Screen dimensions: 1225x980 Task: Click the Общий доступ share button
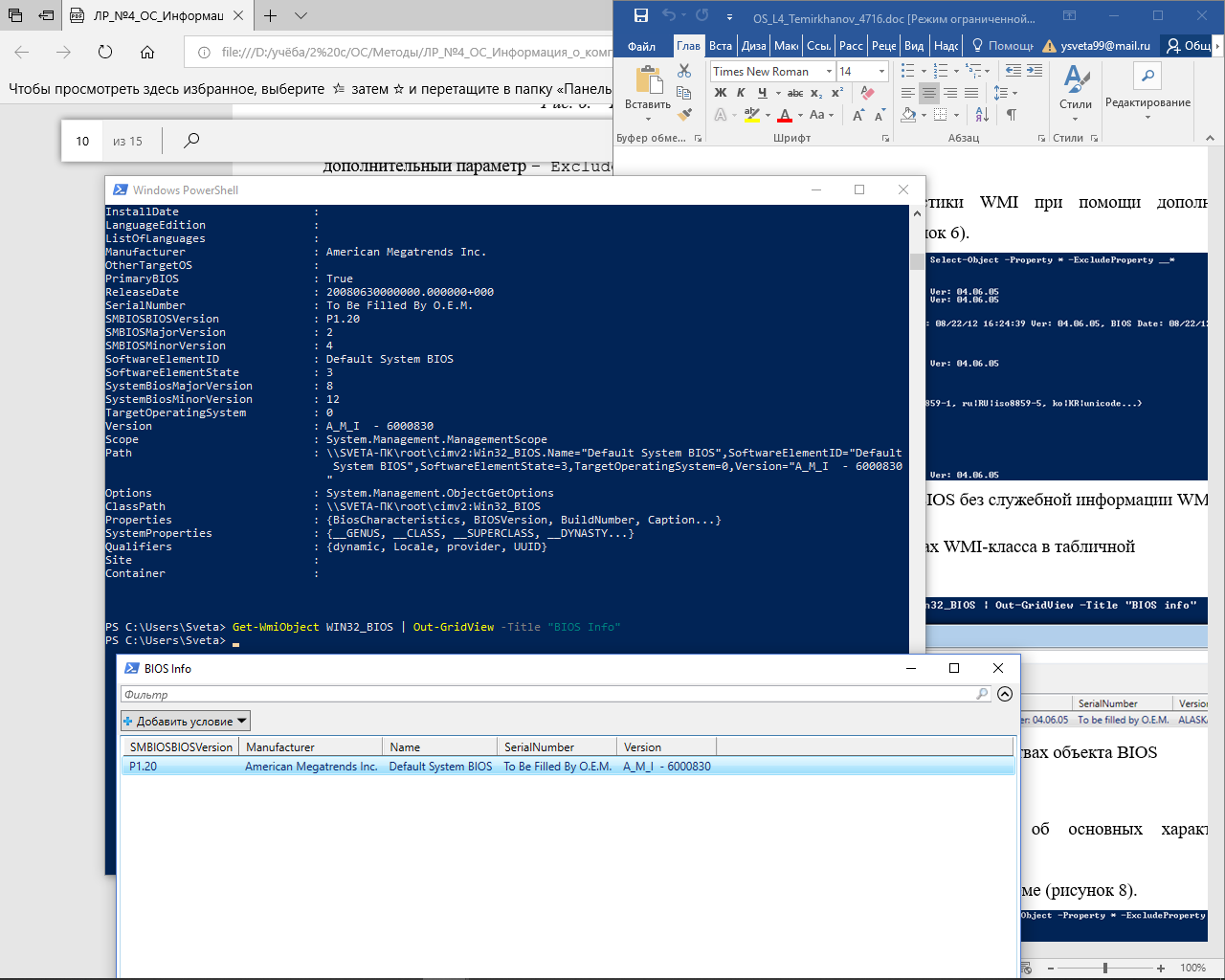(x=1188, y=46)
